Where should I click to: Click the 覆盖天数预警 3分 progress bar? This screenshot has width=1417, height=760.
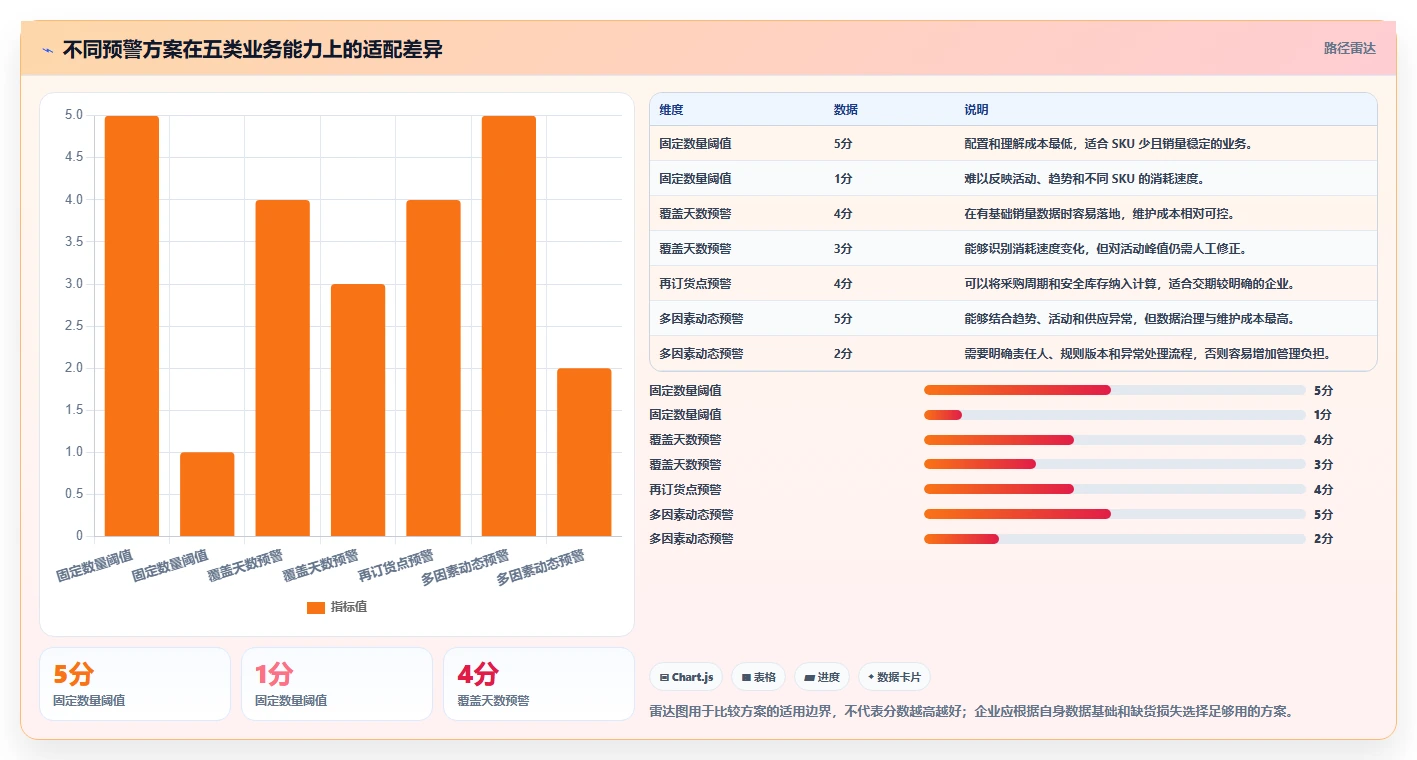(x=1114, y=464)
